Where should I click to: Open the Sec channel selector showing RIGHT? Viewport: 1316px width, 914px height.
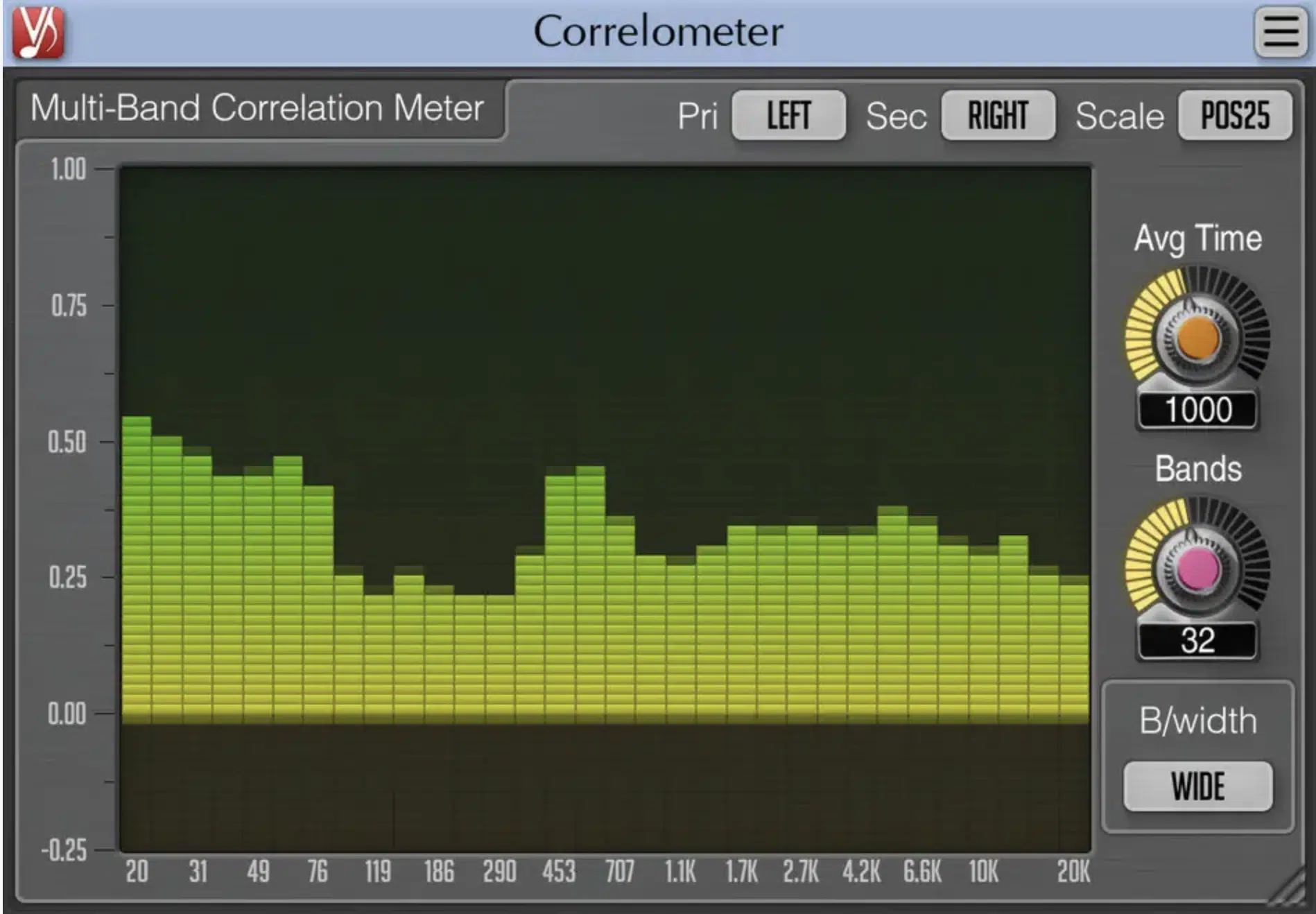pos(998,115)
